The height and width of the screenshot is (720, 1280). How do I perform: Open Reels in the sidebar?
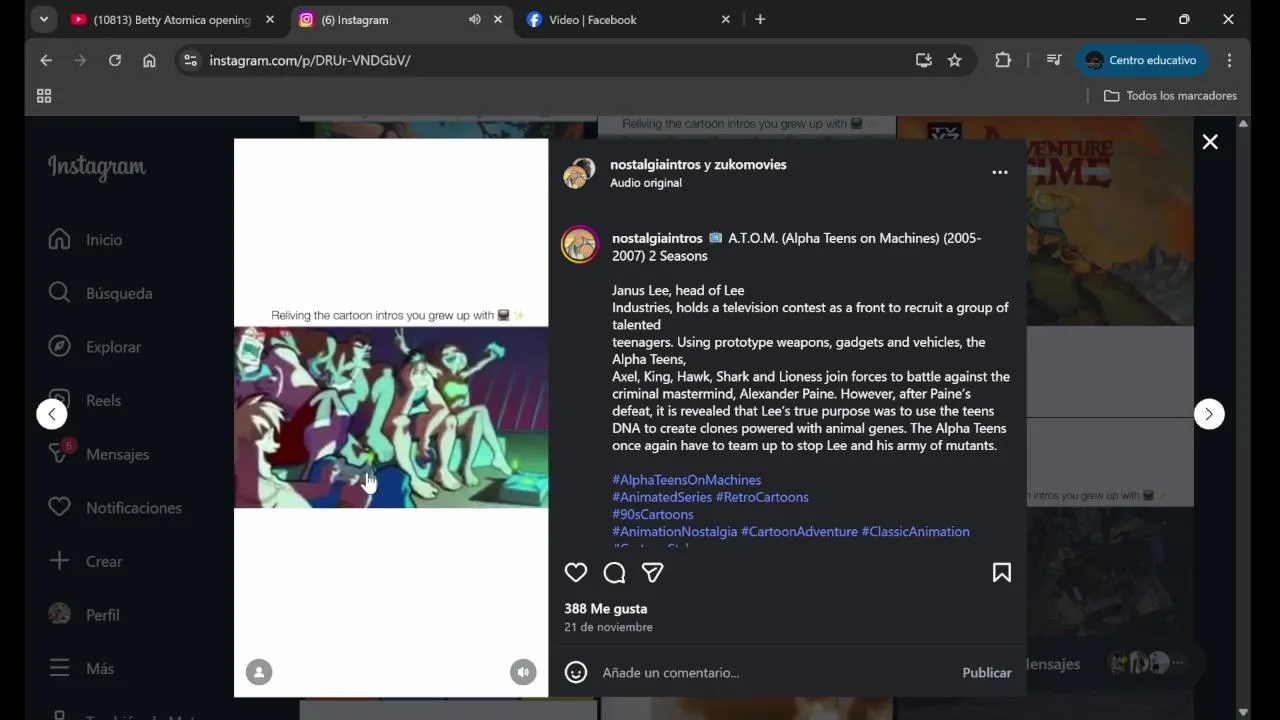pyautogui.click(x=85, y=400)
